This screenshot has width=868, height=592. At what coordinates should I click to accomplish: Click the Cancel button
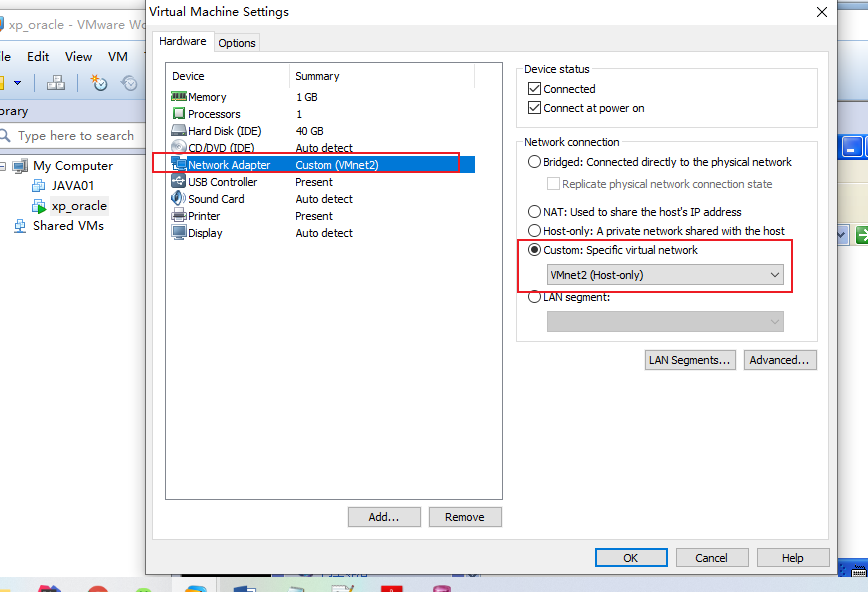[712, 558]
